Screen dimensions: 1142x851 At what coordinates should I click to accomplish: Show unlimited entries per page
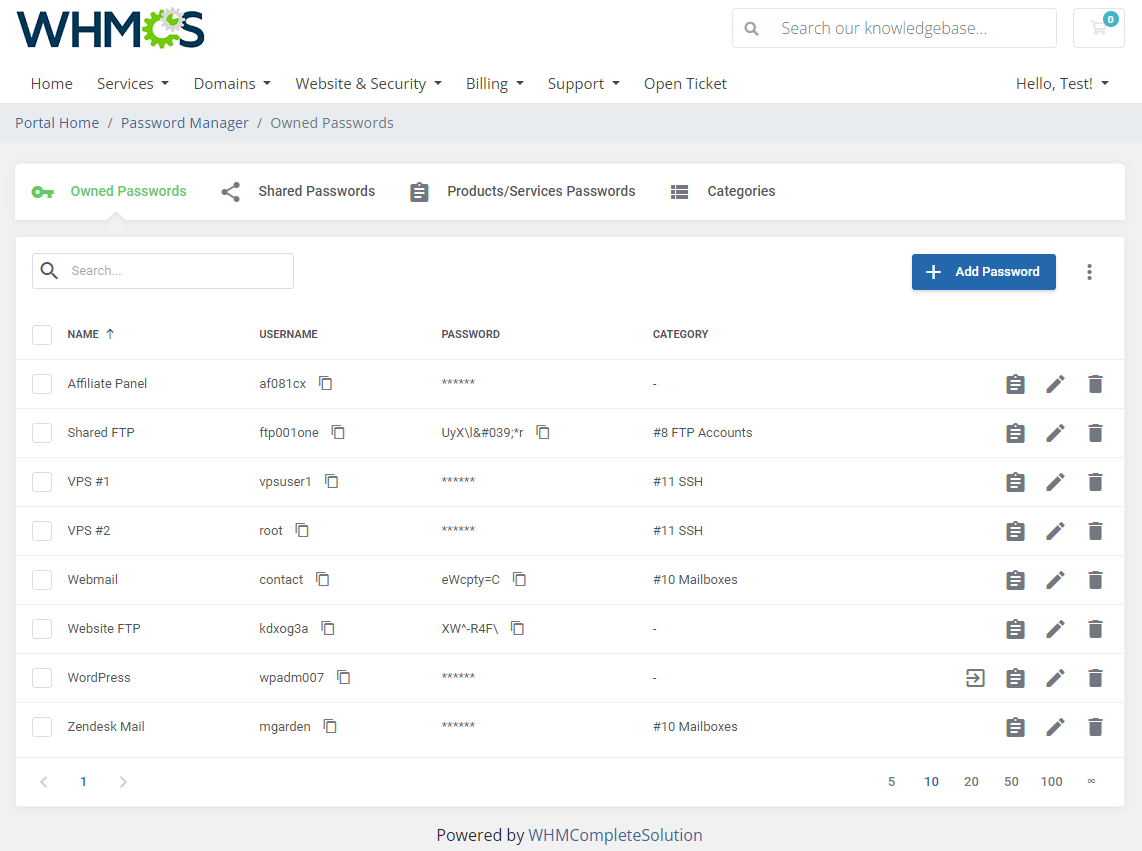point(1091,781)
